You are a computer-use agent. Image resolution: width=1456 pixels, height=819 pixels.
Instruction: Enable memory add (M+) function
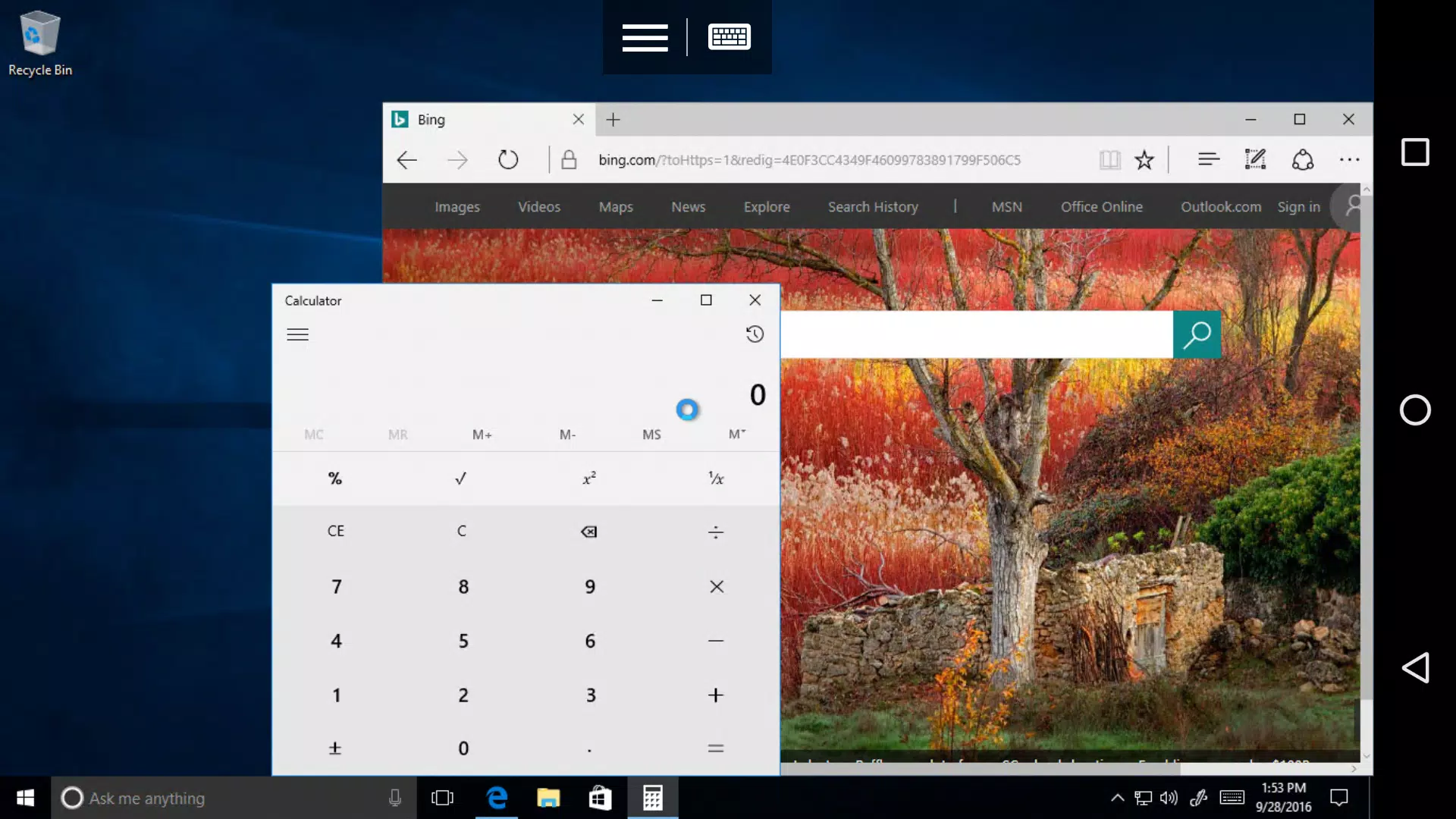pyautogui.click(x=483, y=434)
